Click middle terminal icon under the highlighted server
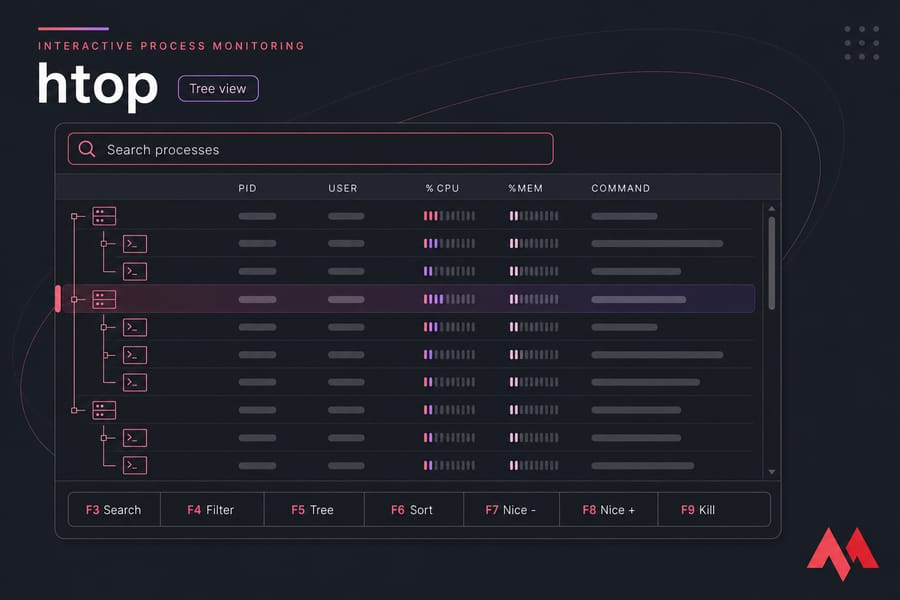 point(135,355)
